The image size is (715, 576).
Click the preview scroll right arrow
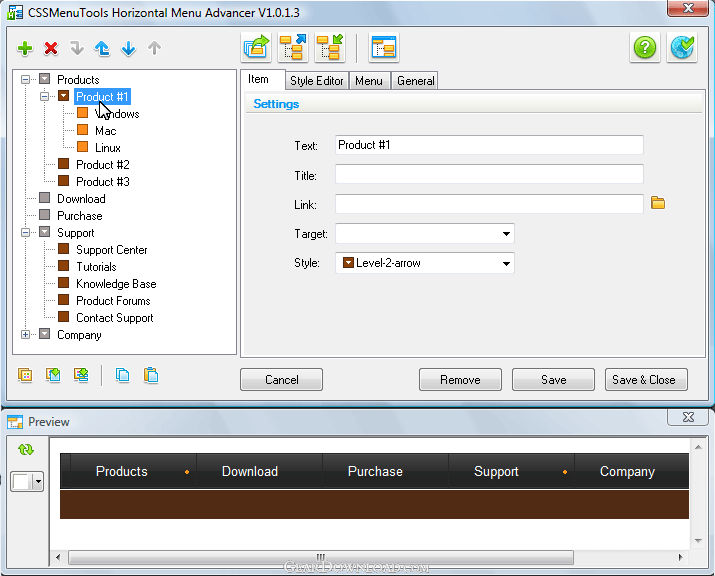pyautogui.click(x=680, y=557)
